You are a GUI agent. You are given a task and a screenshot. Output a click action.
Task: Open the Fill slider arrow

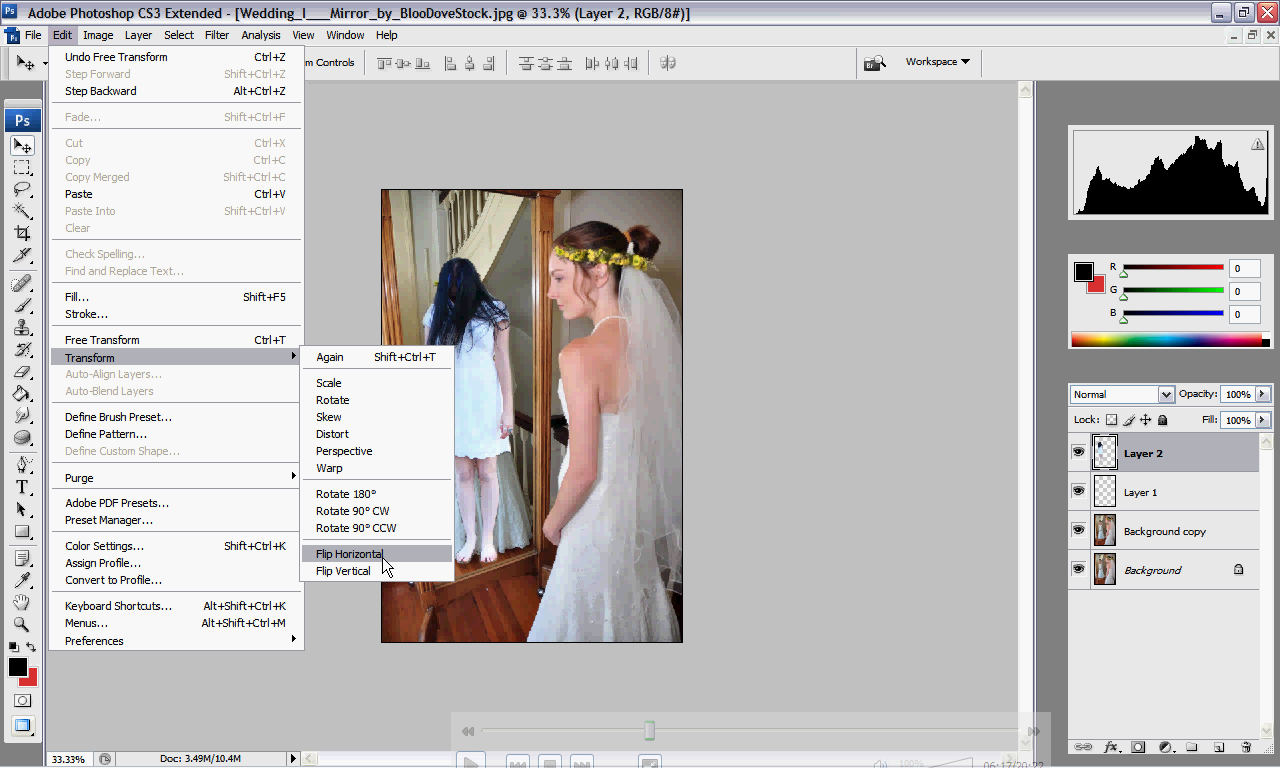[1263, 420]
